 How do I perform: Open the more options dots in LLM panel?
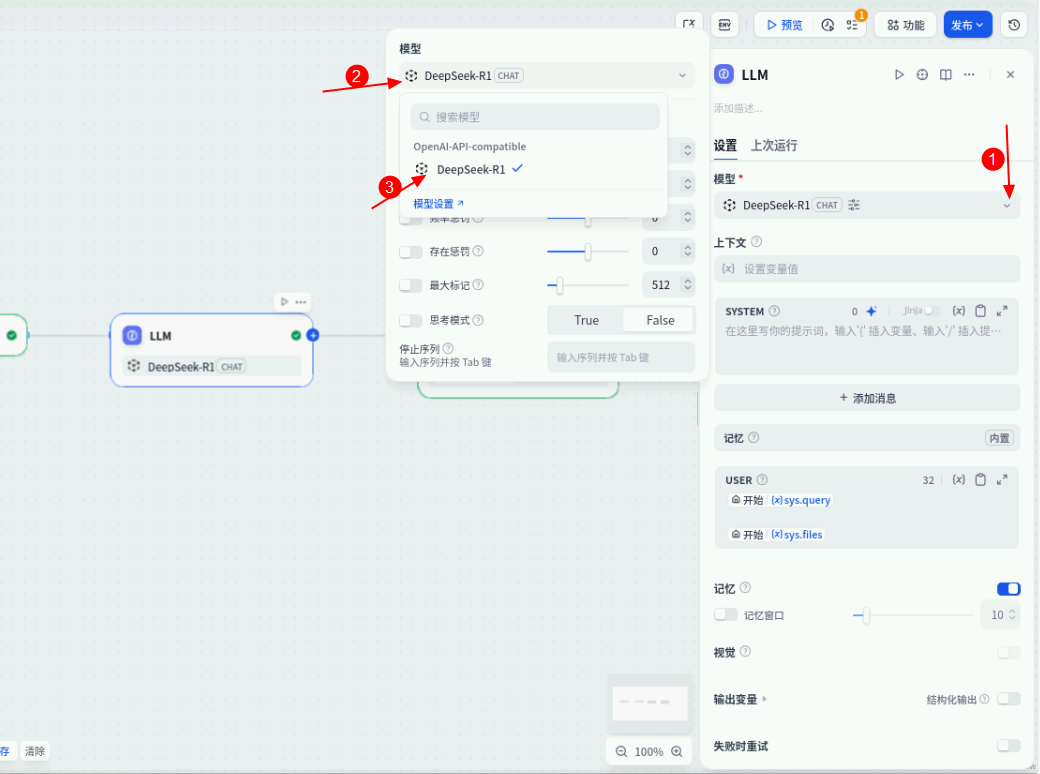969,74
